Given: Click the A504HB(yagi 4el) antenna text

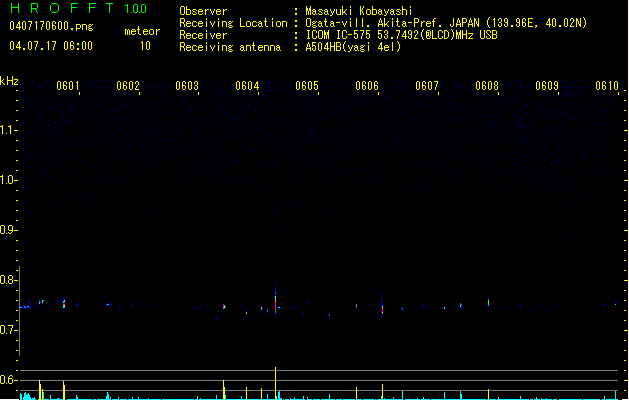Looking at the screenshot, I should (353, 47).
